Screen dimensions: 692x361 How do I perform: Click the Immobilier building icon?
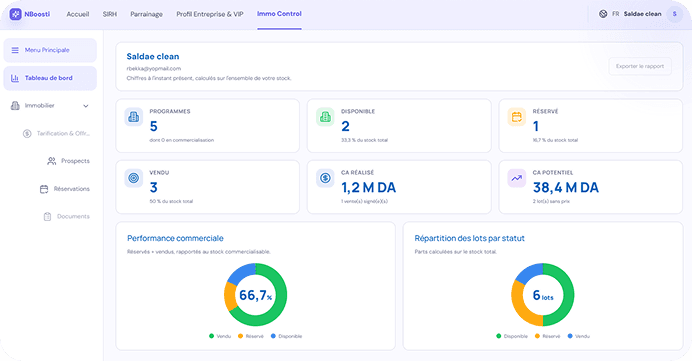click(x=15, y=106)
